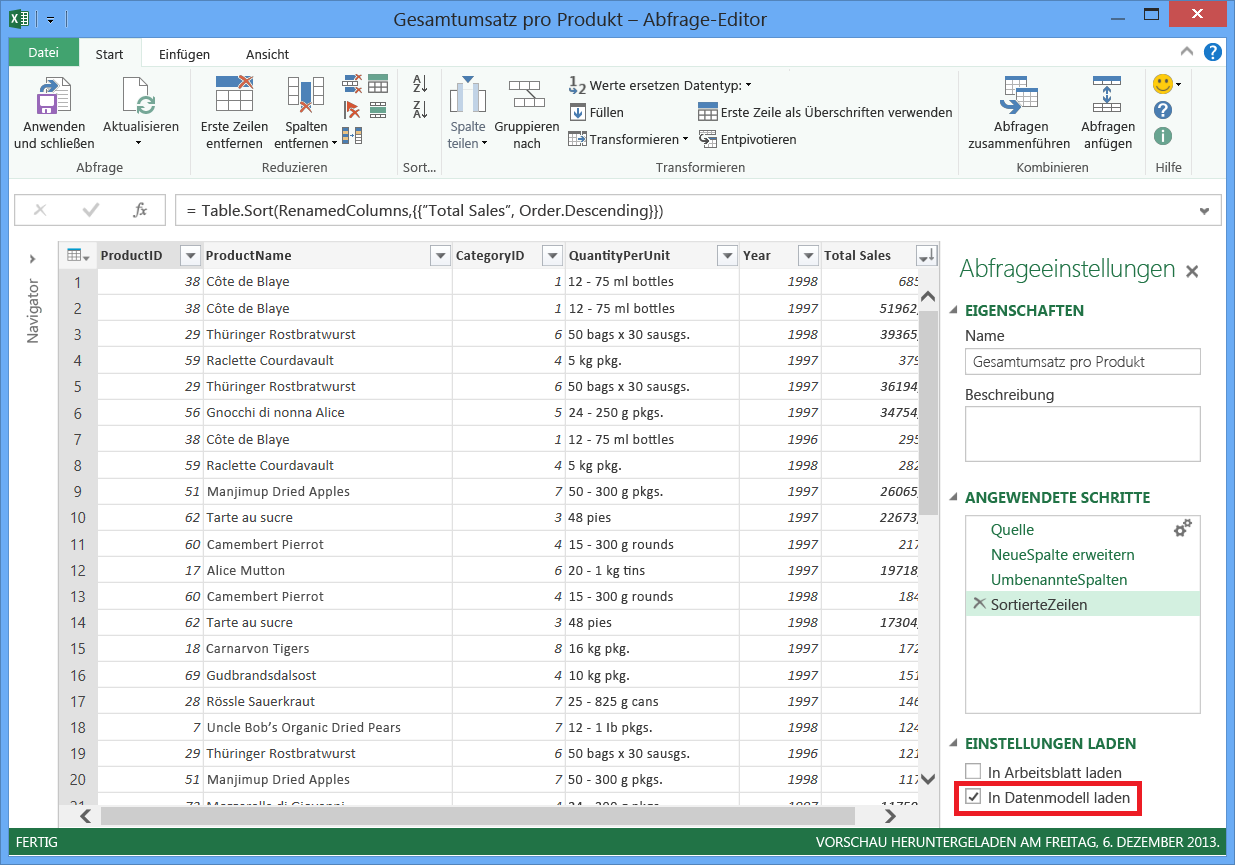This screenshot has width=1235, height=865.
Task: Click the Spalte teilen icon
Action: pos(467,95)
